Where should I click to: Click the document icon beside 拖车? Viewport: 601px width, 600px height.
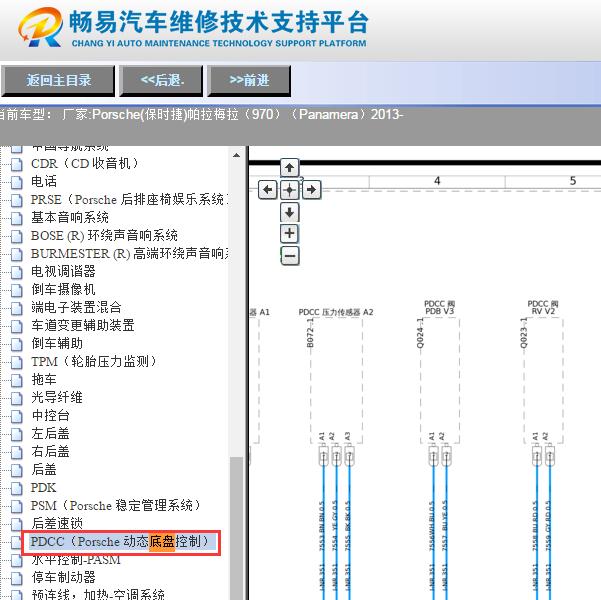click(16, 380)
